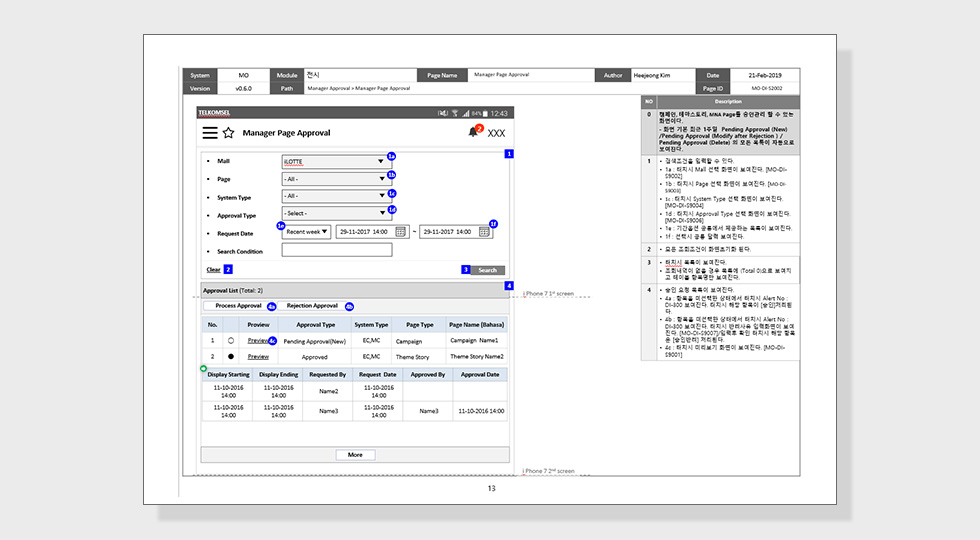The height and width of the screenshot is (540, 980).
Task: Open calendar icon for start date
Action: pos(401,232)
